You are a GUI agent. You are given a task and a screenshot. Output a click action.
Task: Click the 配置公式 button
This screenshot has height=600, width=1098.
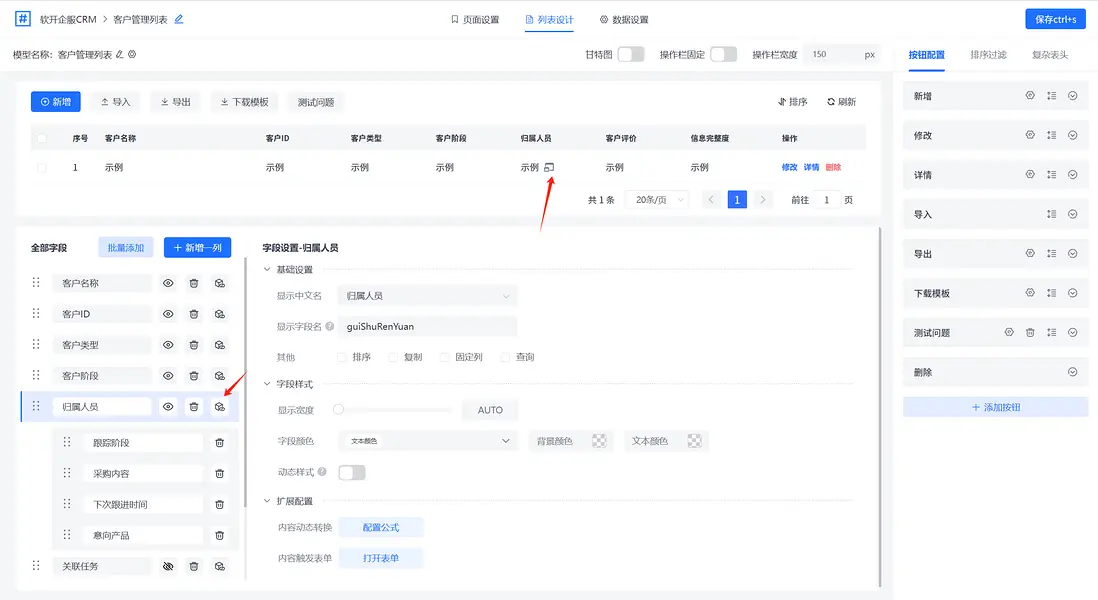click(381, 527)
